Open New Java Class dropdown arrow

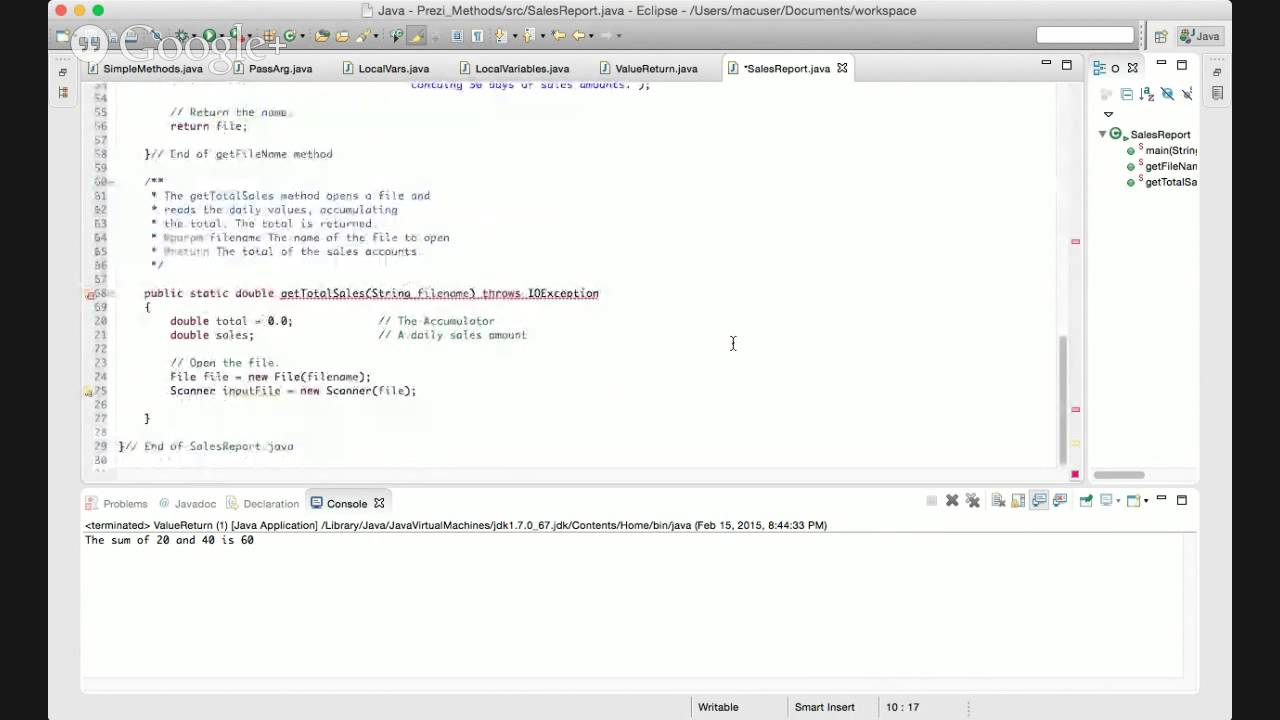(x=302, y=36)
